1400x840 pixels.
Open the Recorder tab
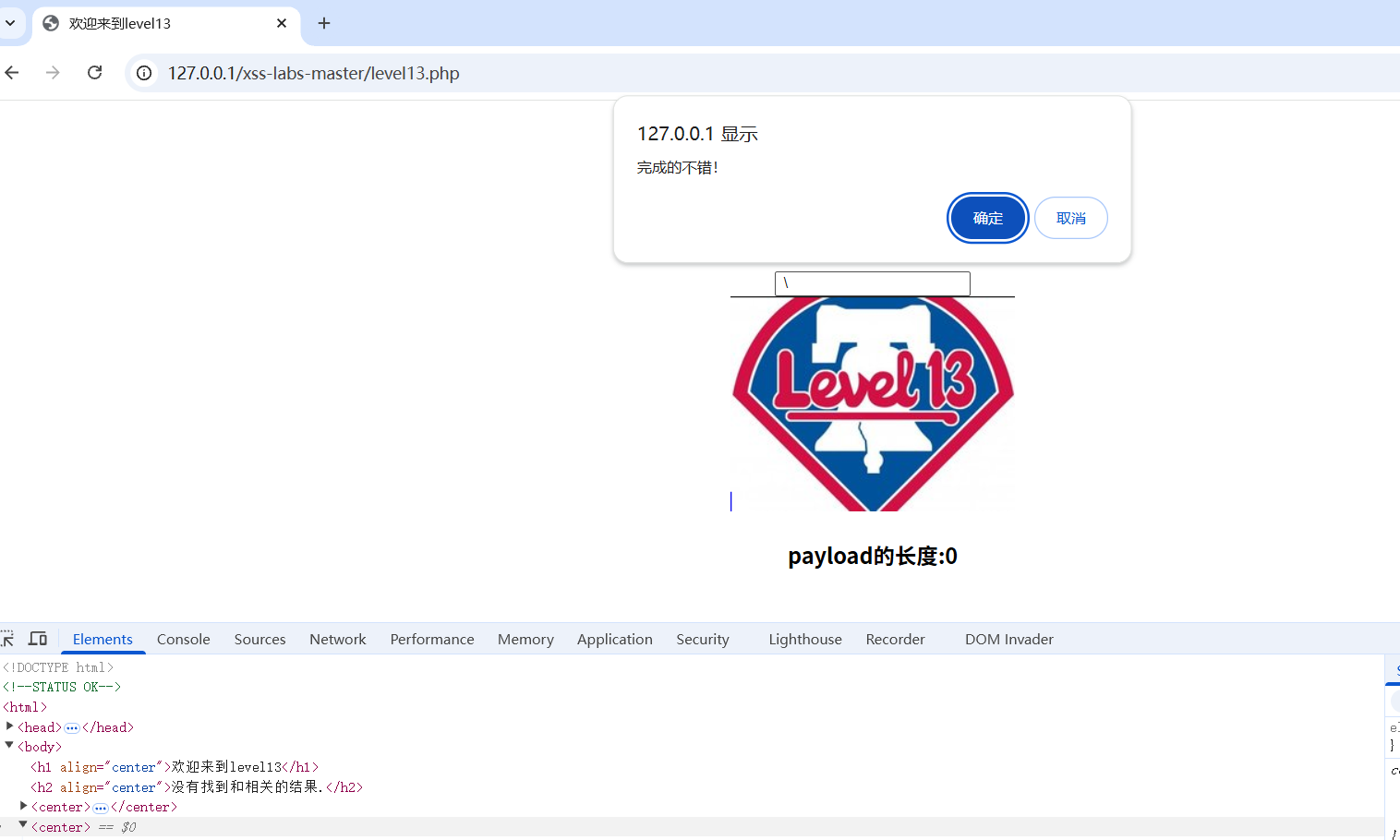895,639
